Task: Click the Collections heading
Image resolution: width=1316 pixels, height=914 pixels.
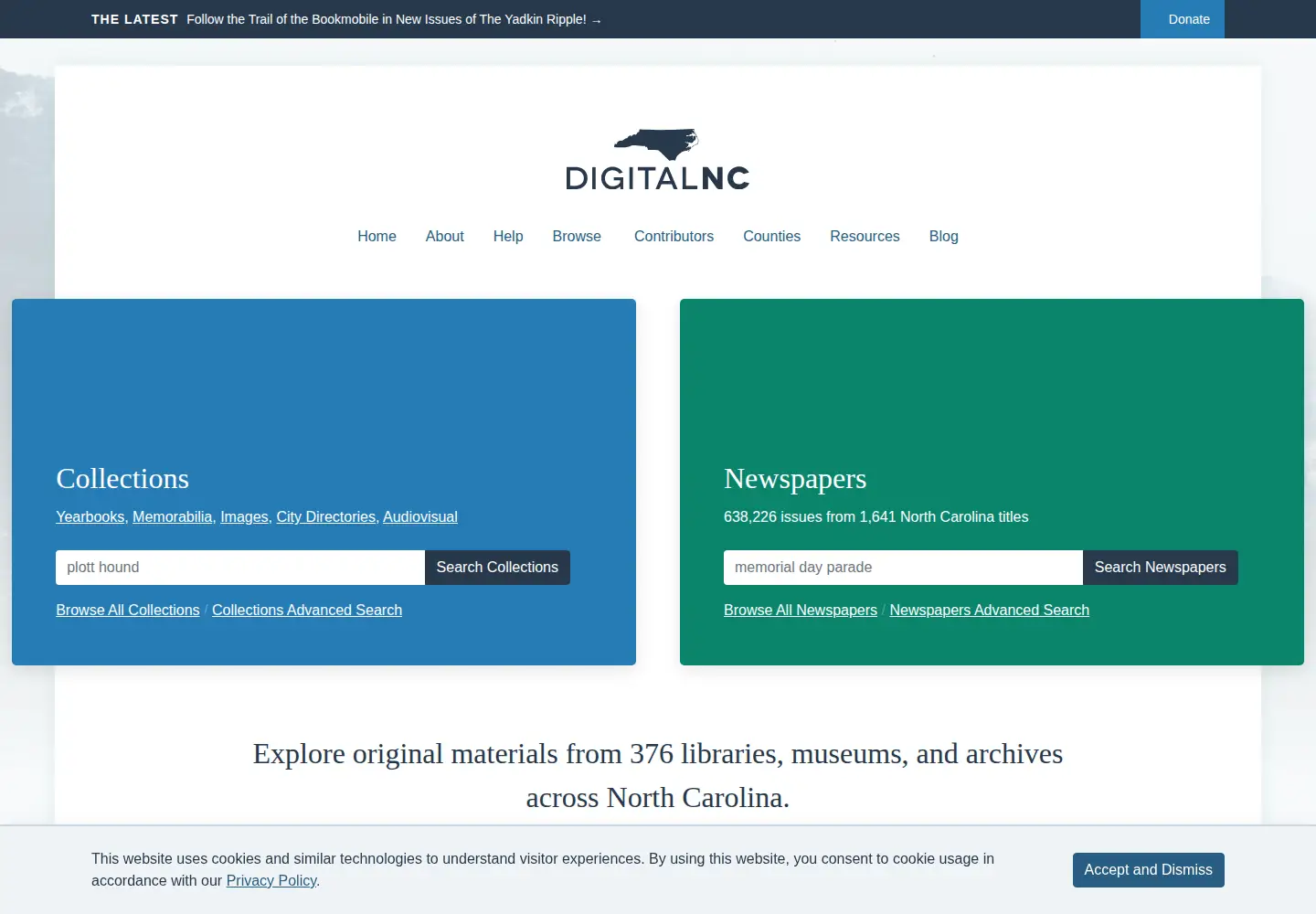Action: pyautogui.click(x=122, y=479)
